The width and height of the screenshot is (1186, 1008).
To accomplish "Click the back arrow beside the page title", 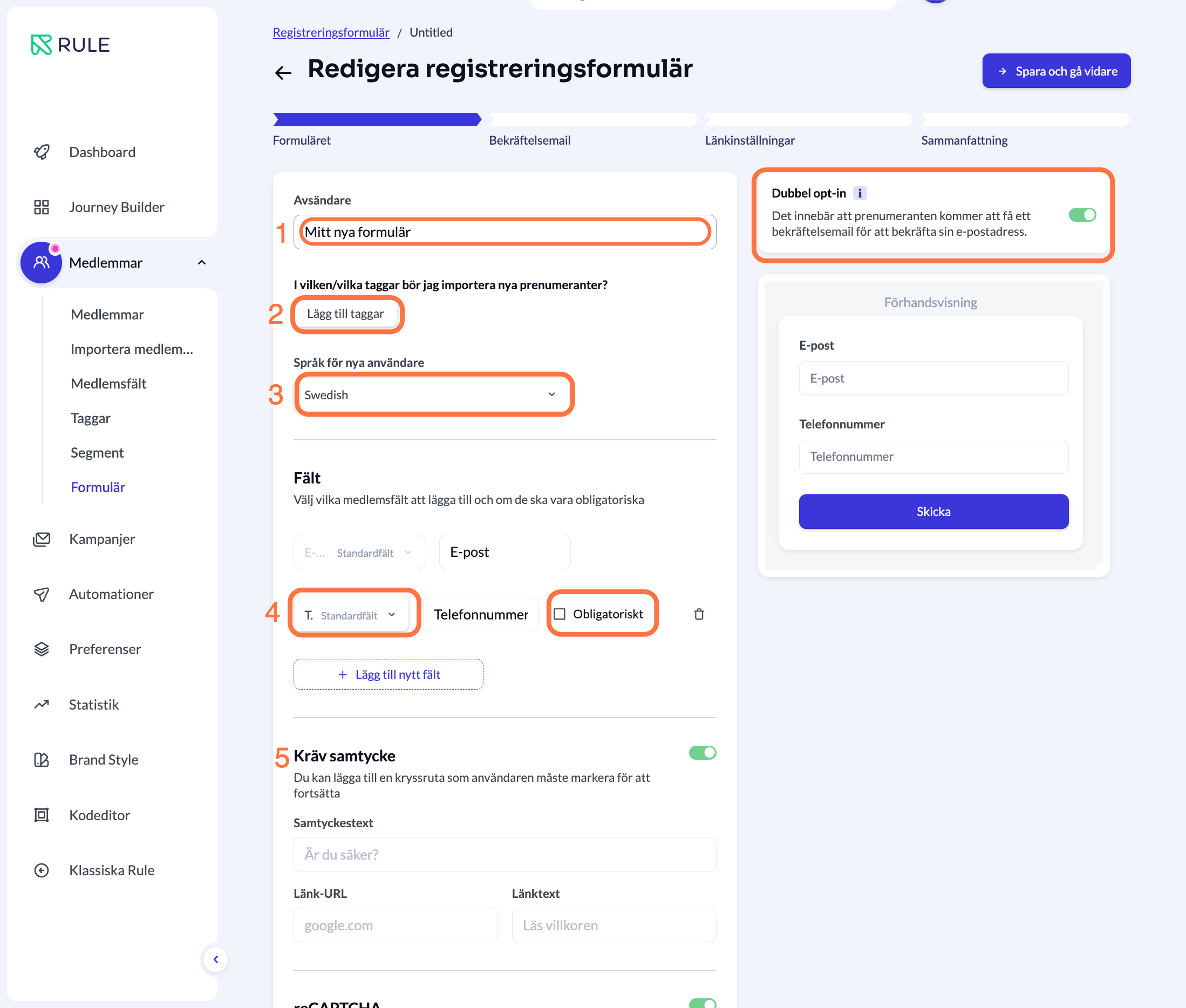I will (x=283, y=72).
